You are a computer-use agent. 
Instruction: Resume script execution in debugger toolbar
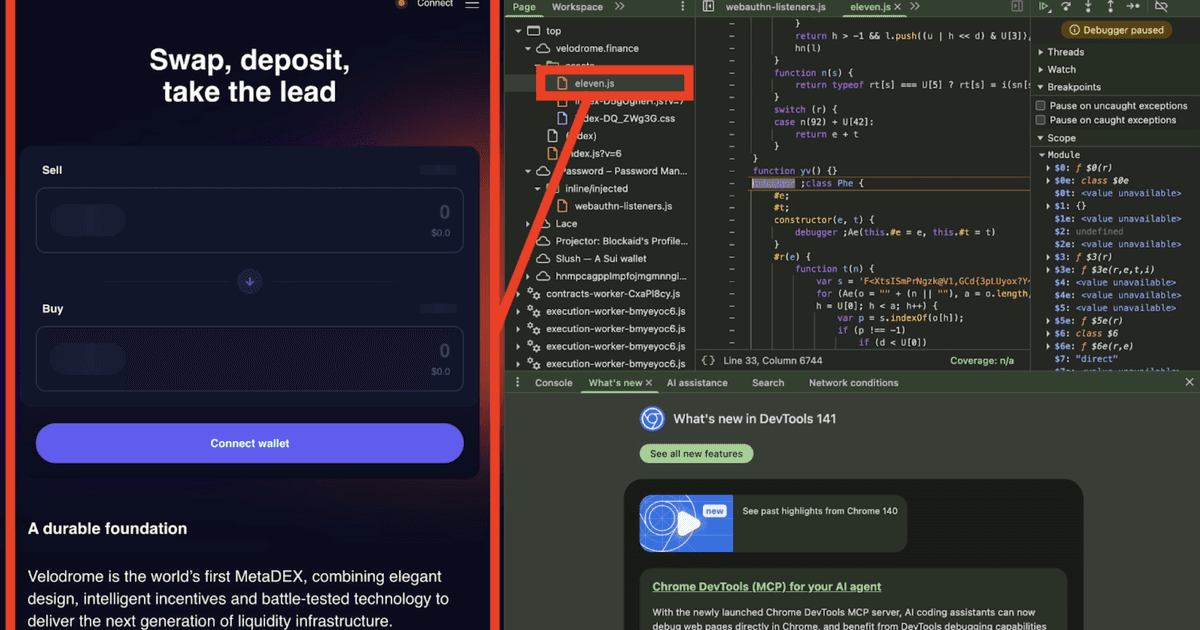[x=1045, y=7]
